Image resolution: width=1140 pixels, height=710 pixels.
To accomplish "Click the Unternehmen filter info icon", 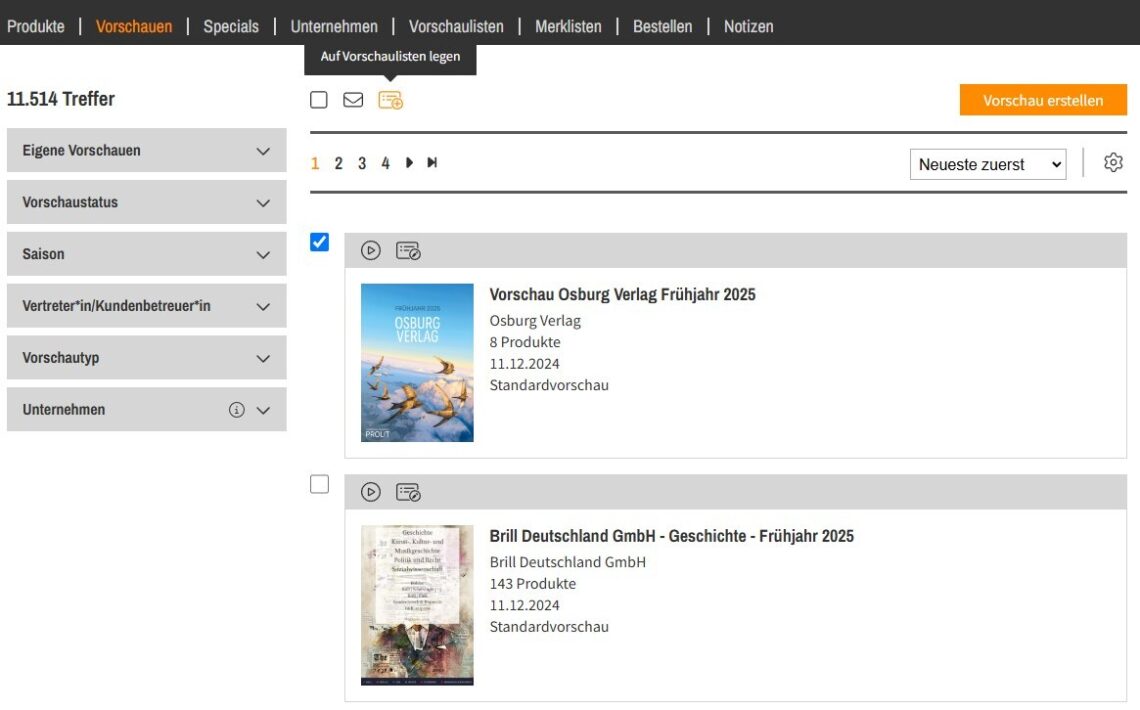I will coord(237,410).
